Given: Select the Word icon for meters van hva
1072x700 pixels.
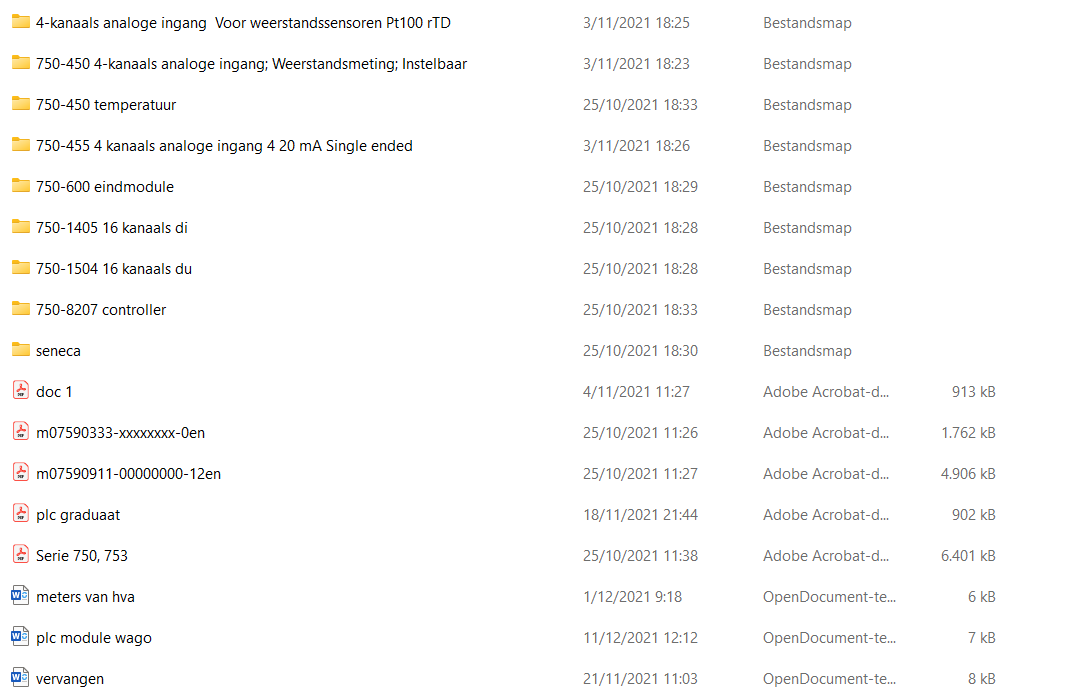Looking at the screenshot, I should tap(20, 595).
